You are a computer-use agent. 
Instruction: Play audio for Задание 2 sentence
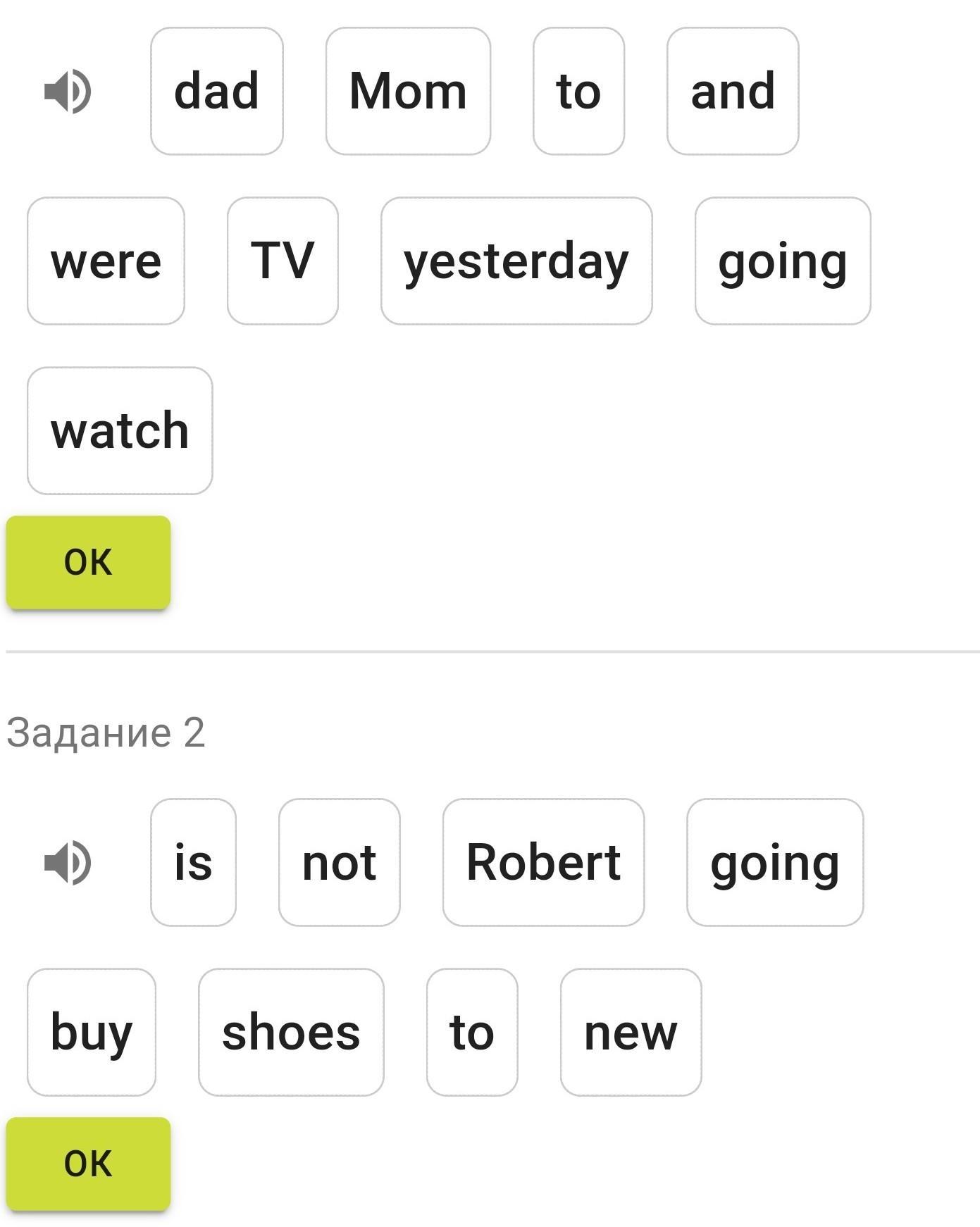(x=68, y=862)
